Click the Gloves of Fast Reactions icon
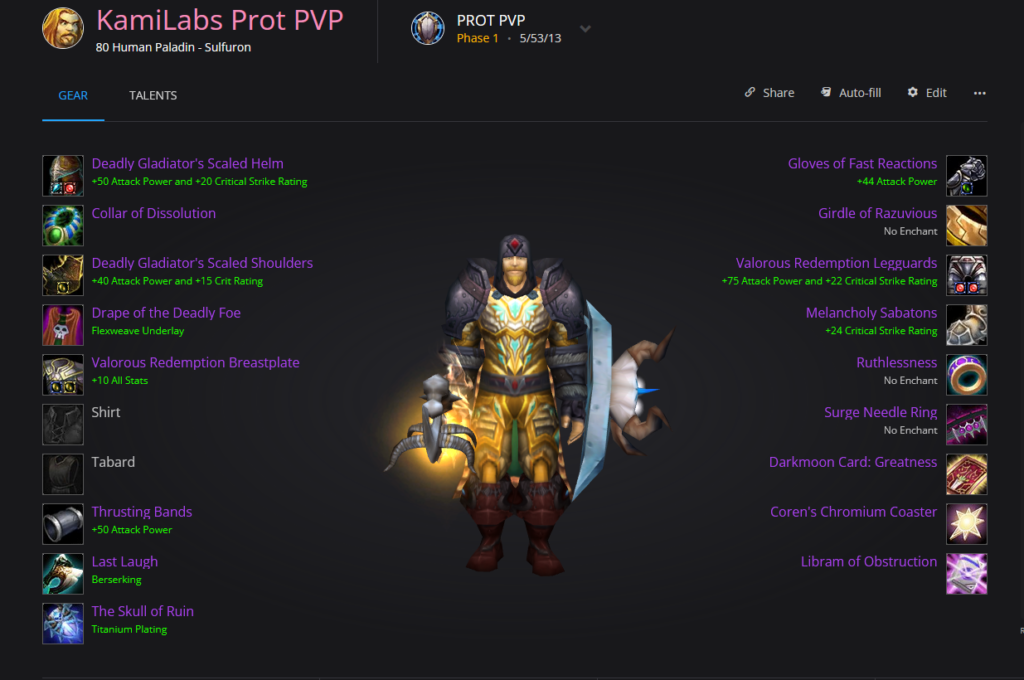The height and width of the screenshot is (680, 1024). tap(967, 176)
